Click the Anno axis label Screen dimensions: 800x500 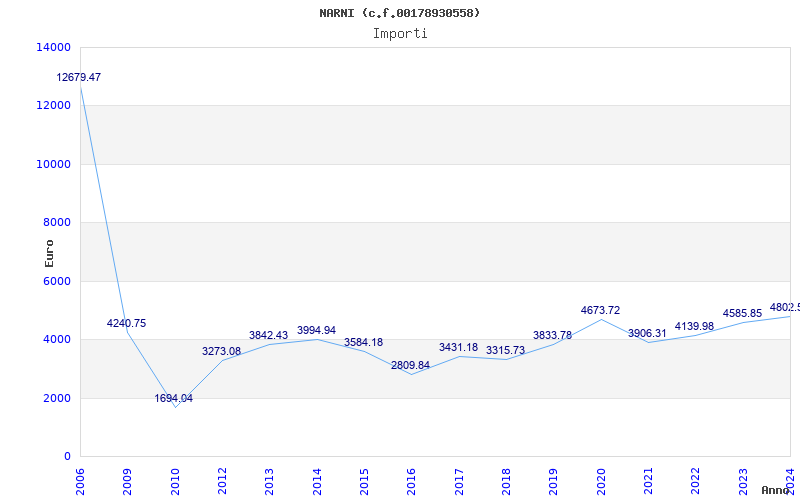pyautogui.click(x=775, y=490)
